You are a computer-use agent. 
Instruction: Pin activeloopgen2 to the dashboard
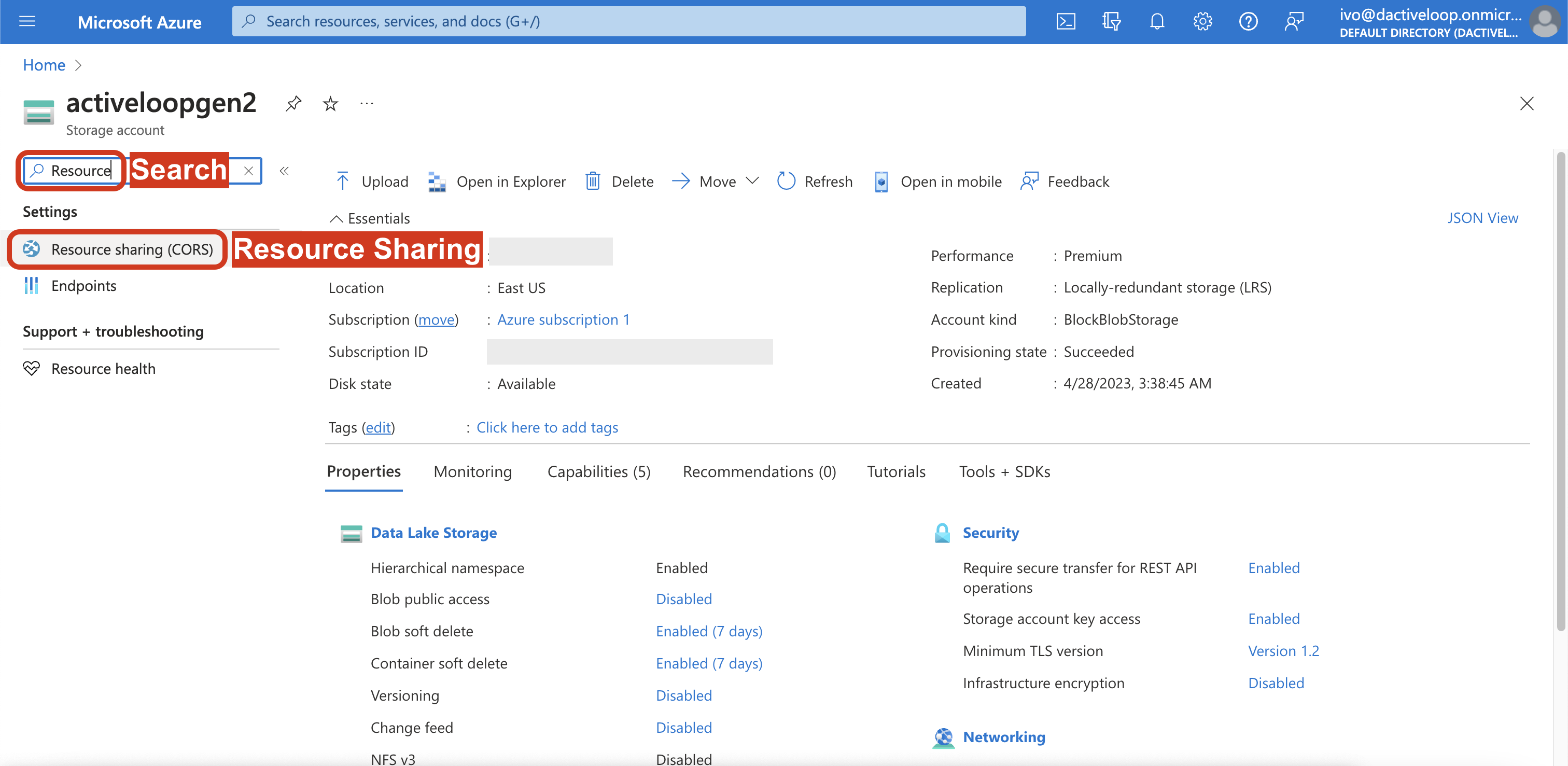293,104
